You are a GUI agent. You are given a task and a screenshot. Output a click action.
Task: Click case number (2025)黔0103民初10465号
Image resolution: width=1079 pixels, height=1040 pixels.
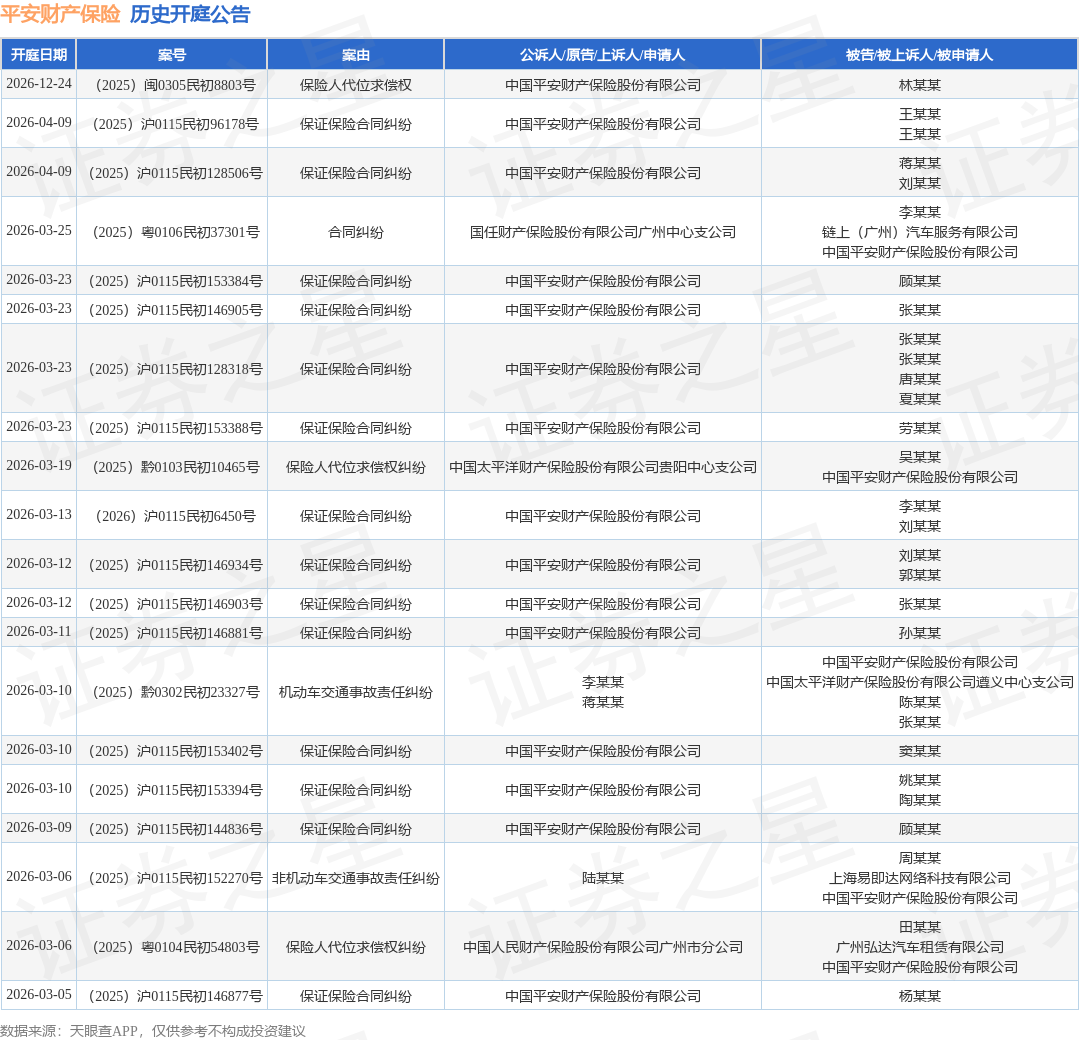(171, 468)
